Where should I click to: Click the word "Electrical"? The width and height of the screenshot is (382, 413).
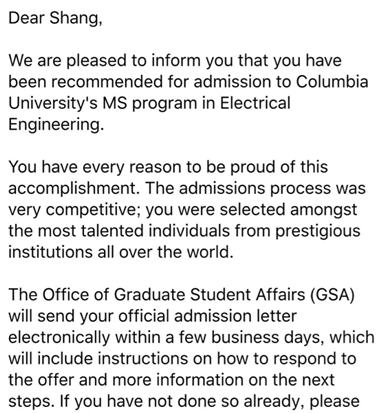255,103
